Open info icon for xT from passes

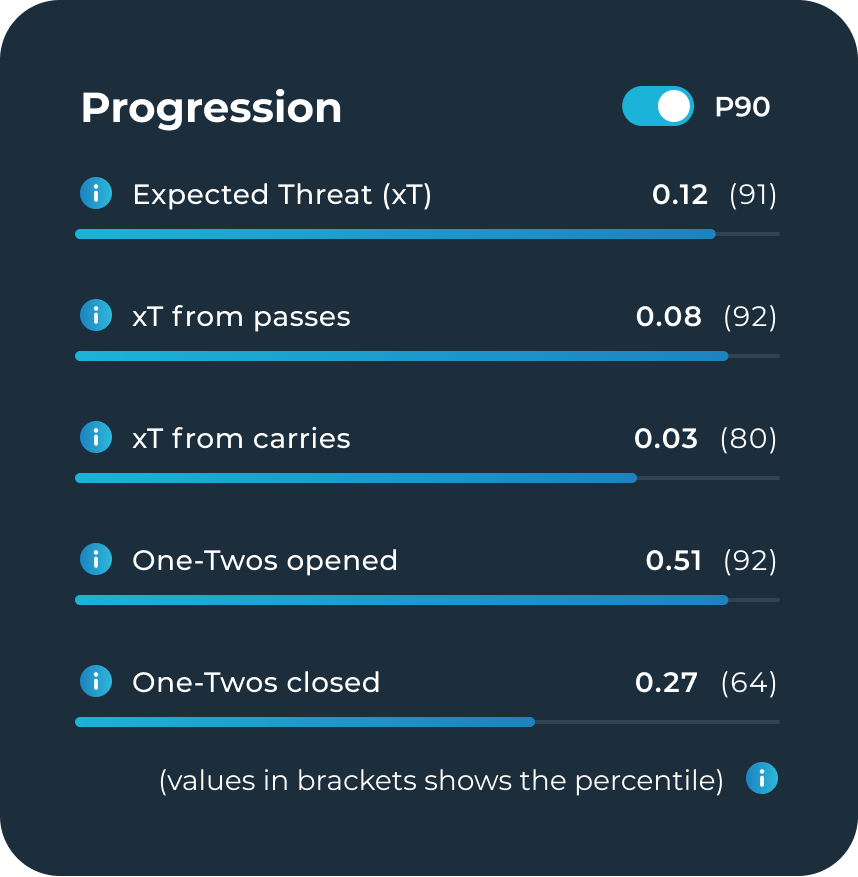96,315
